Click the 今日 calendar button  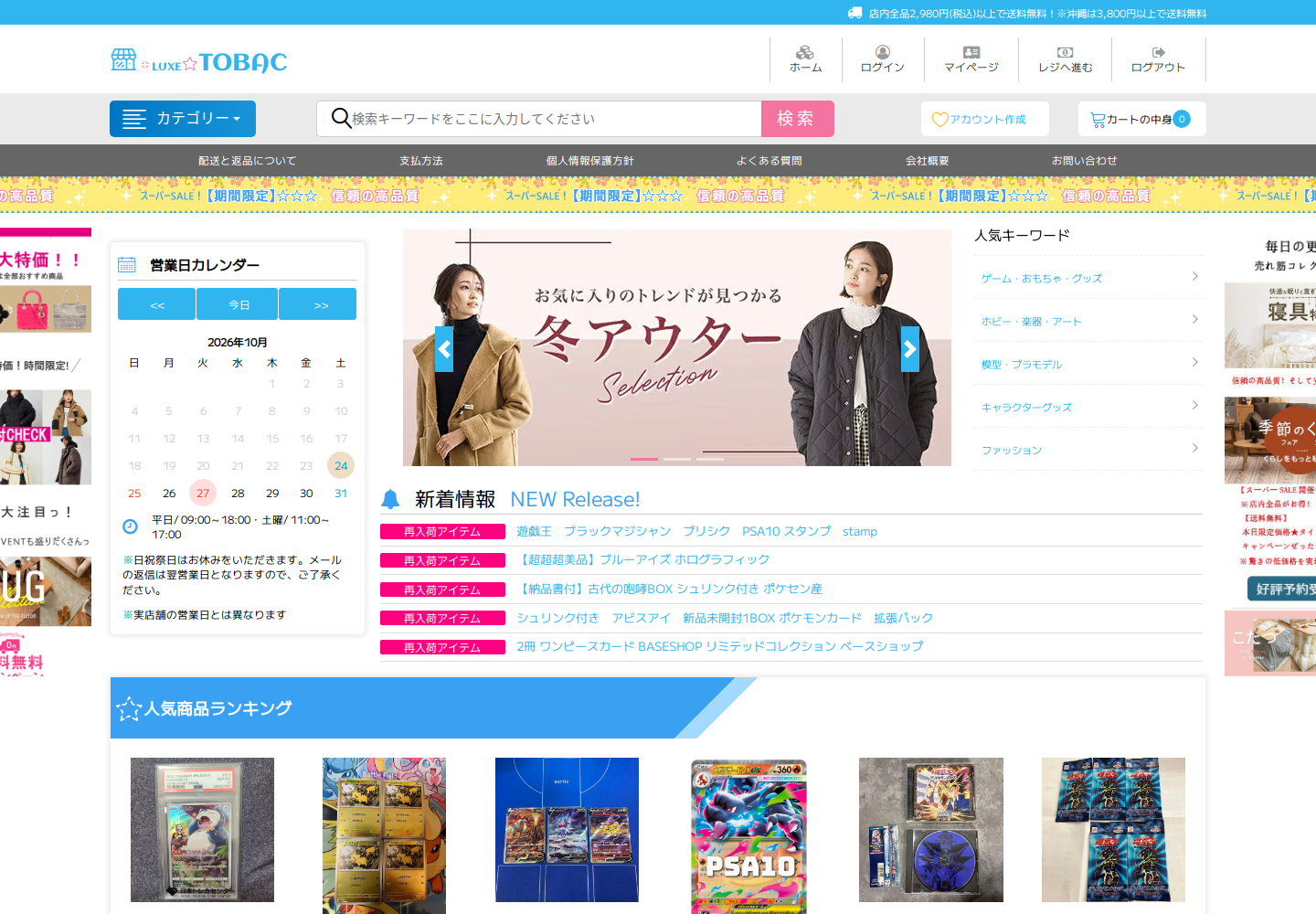coord(239,304)
